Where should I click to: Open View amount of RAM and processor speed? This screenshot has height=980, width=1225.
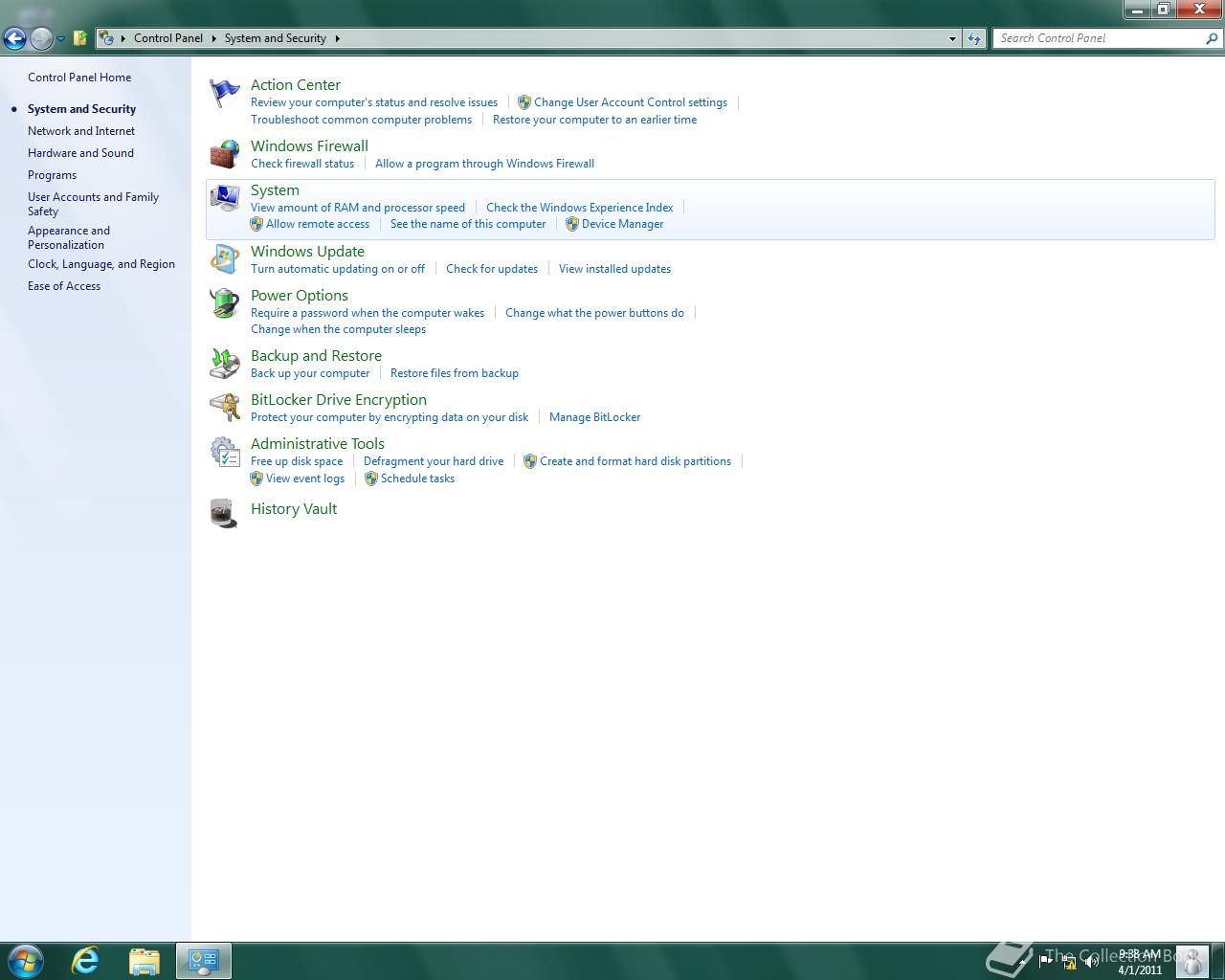click(x=358, y=208)
